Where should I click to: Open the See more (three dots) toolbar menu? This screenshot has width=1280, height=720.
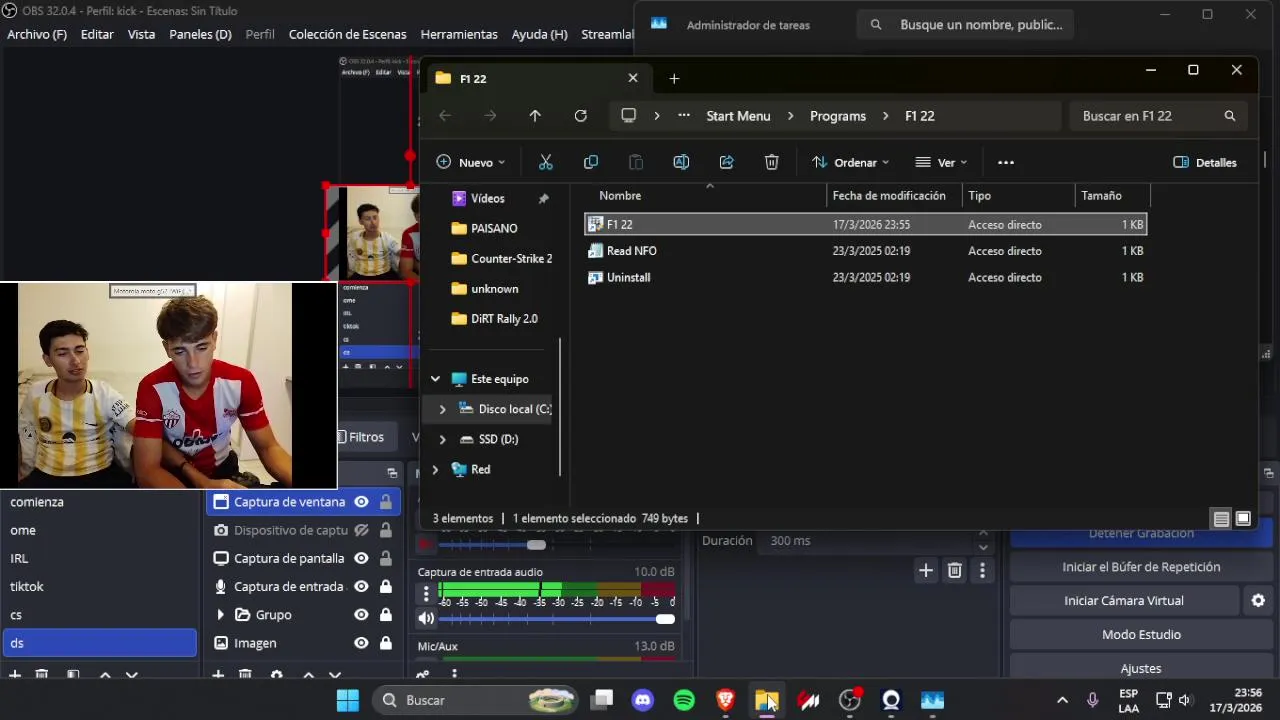click(1006, 162)
